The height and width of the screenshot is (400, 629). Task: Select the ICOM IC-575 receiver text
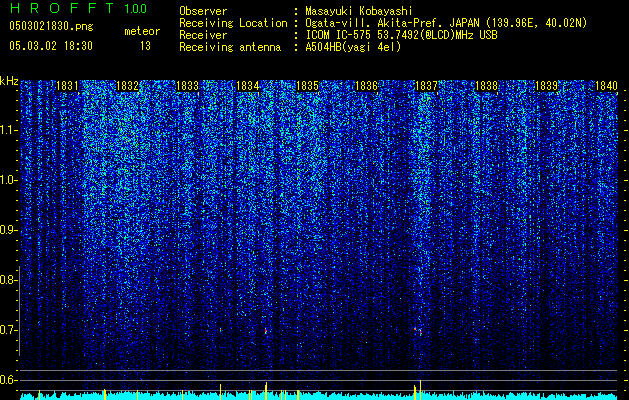[x=401, y=35]
